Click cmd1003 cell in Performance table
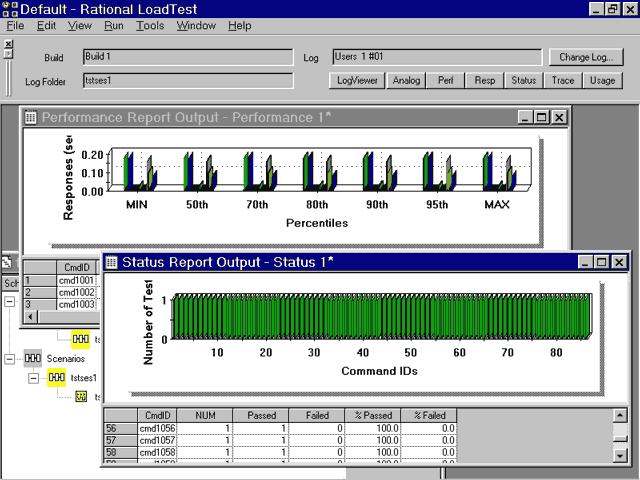This screenshot has height=480, width=640. tap(76, 304)
